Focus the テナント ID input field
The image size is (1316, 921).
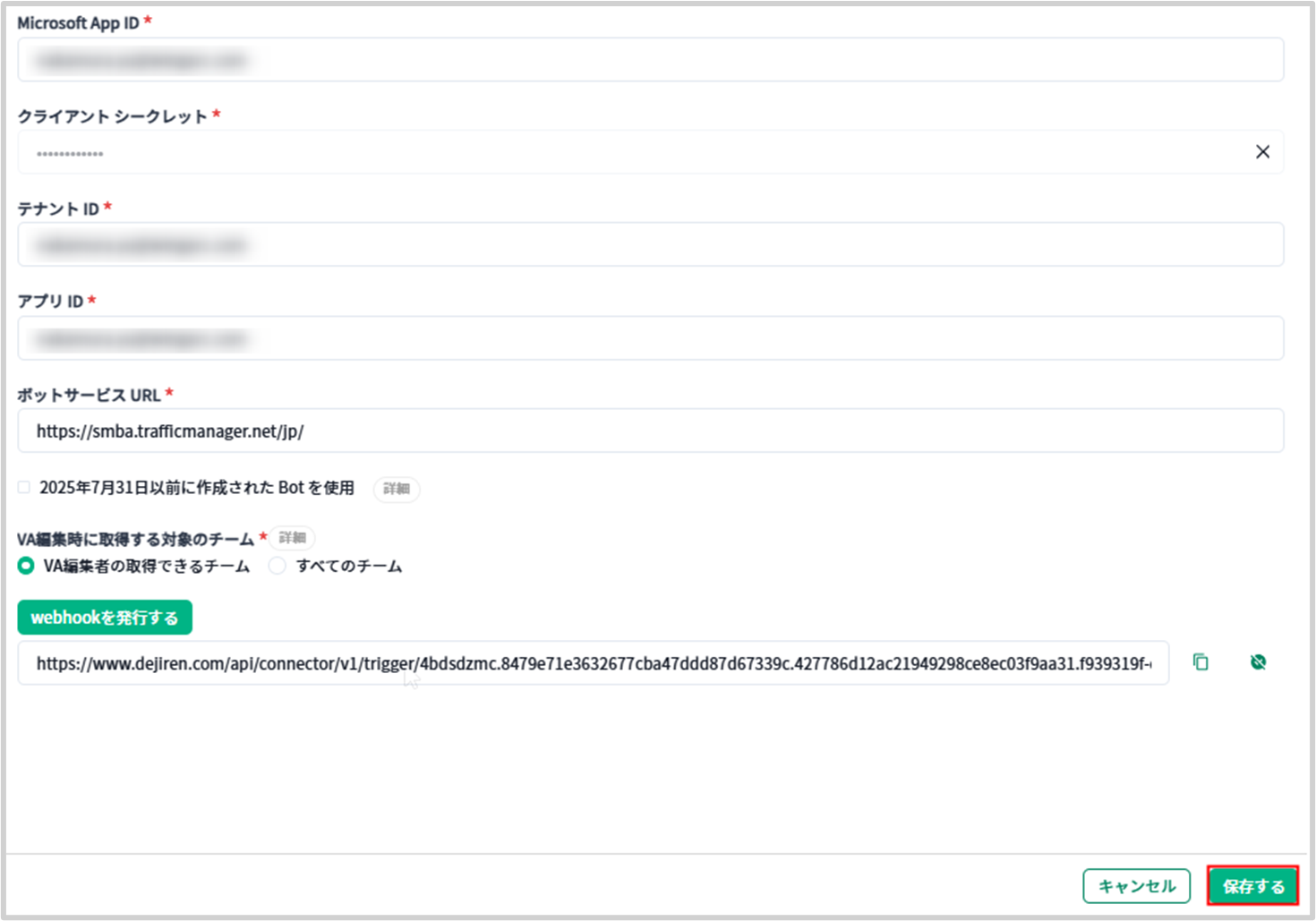[x=650, y=245]
